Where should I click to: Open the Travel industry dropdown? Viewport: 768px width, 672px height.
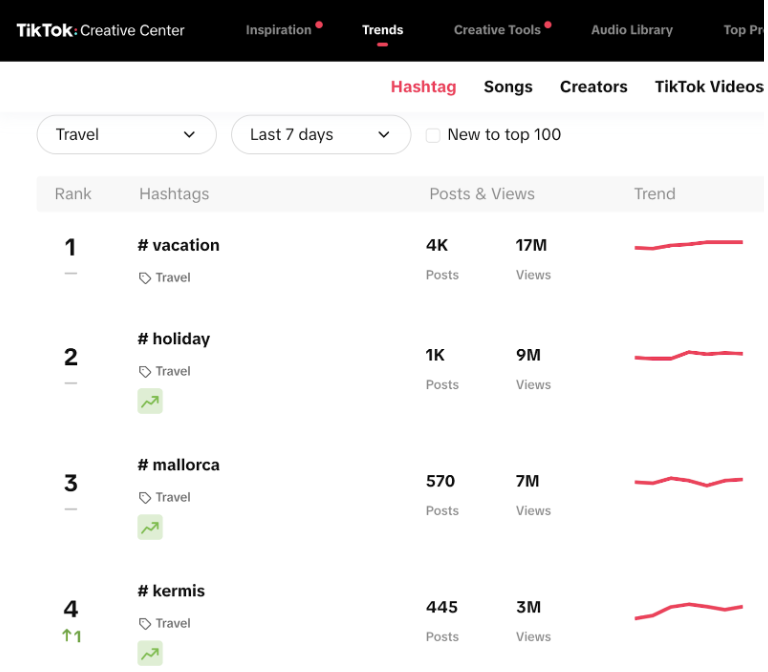(126, 134)
